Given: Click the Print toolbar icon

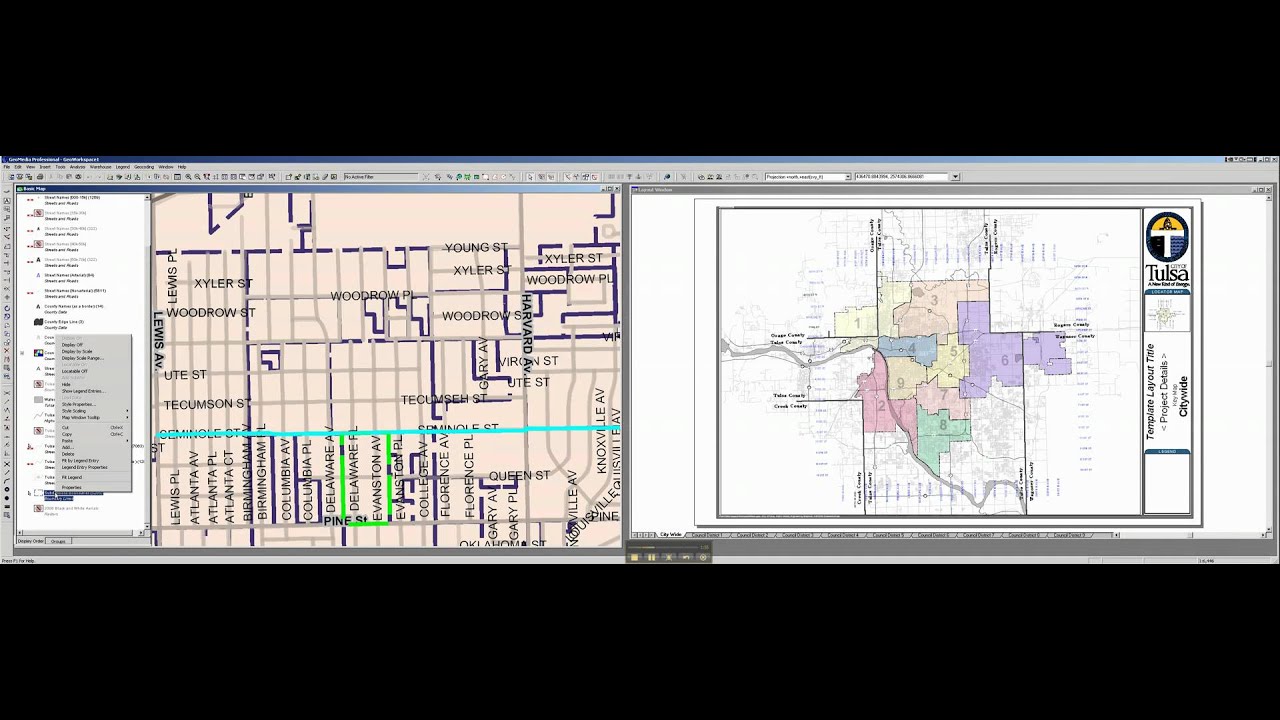Looking at the screenshot, I should pyautogui.click(x=40, y=177).
